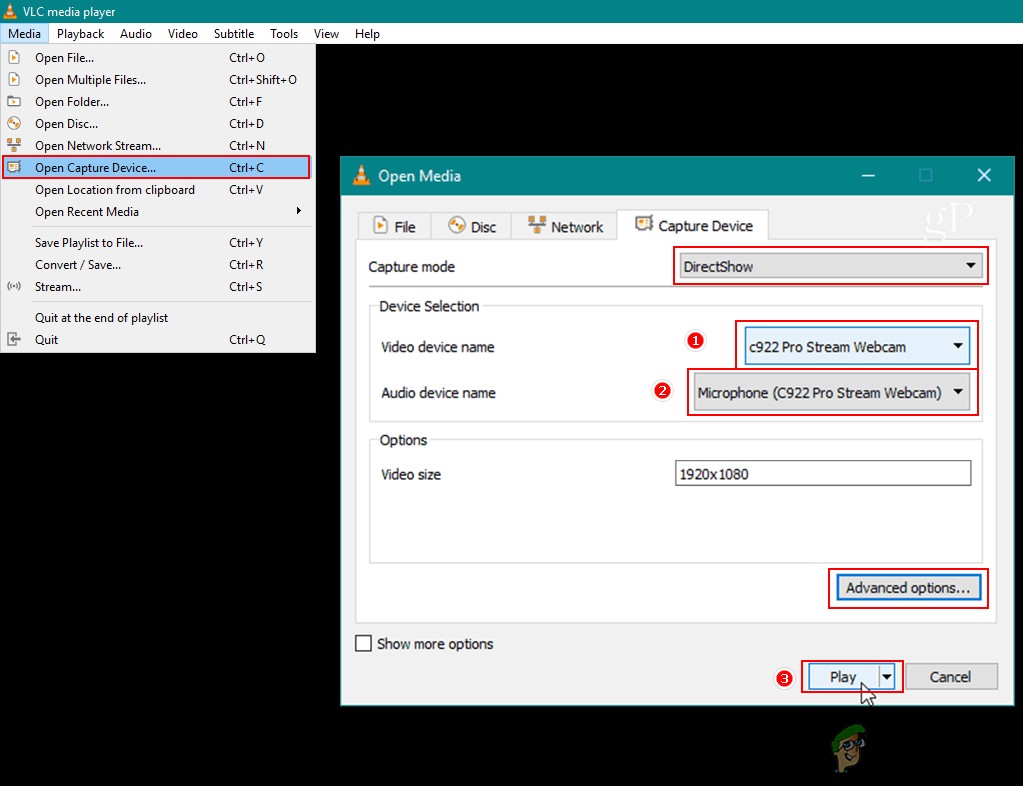Open the Playback menu
The height and width of the screenshot is (786, 1023).
click(x=80, y=34)
